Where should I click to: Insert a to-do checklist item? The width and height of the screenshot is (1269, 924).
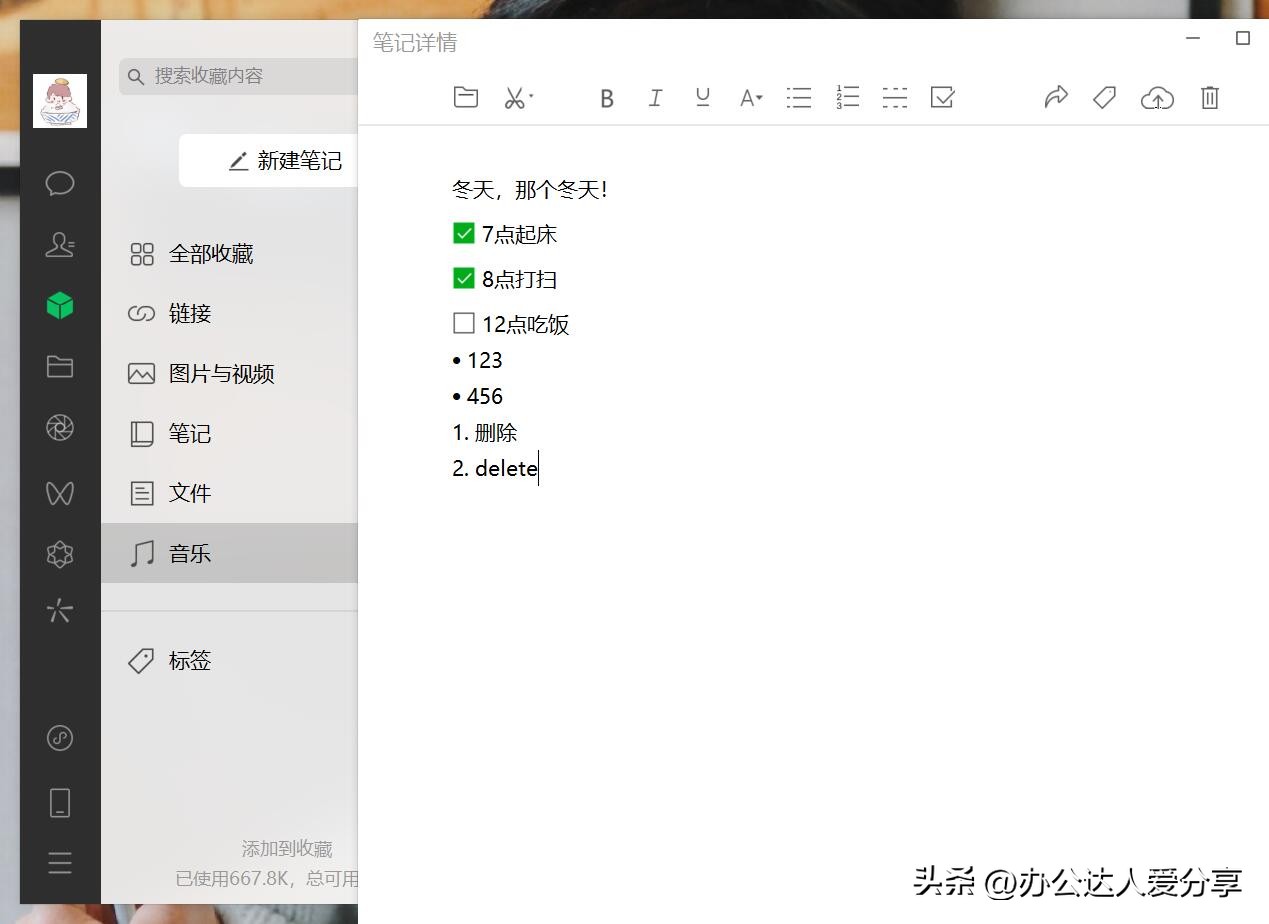(x=941, y=97)
